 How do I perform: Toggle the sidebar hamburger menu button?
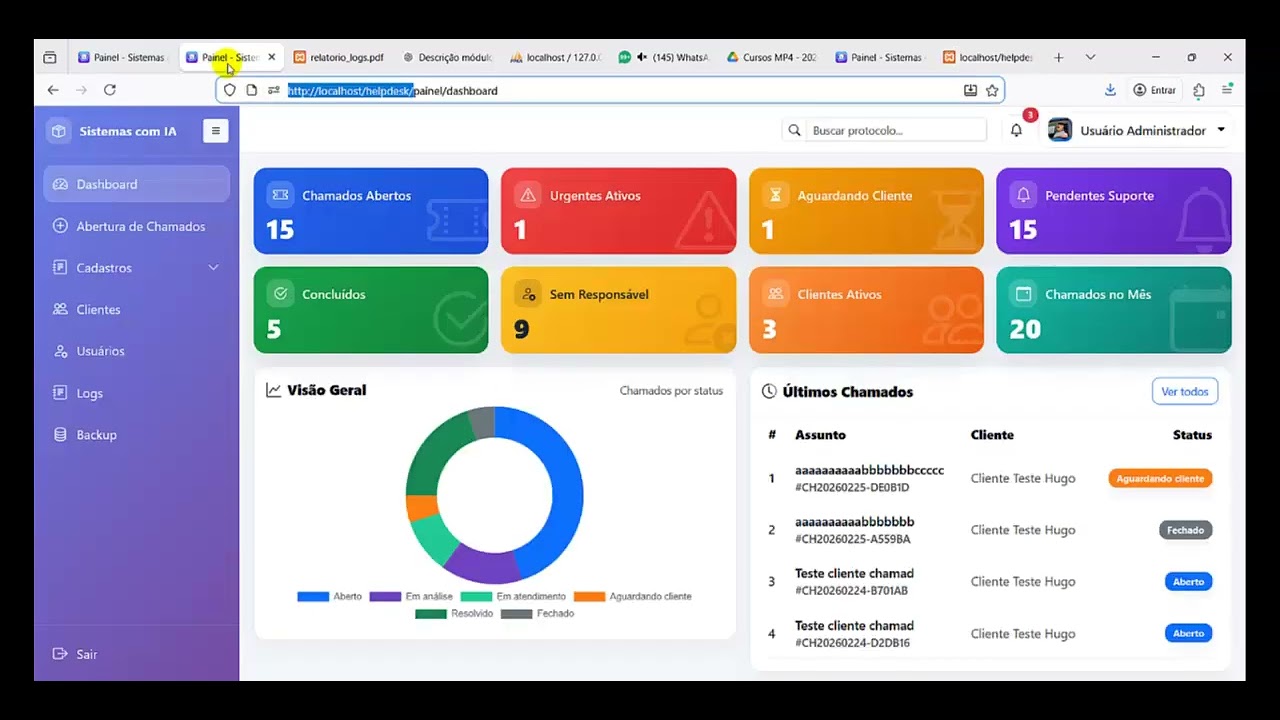click(x=215, y=131)
